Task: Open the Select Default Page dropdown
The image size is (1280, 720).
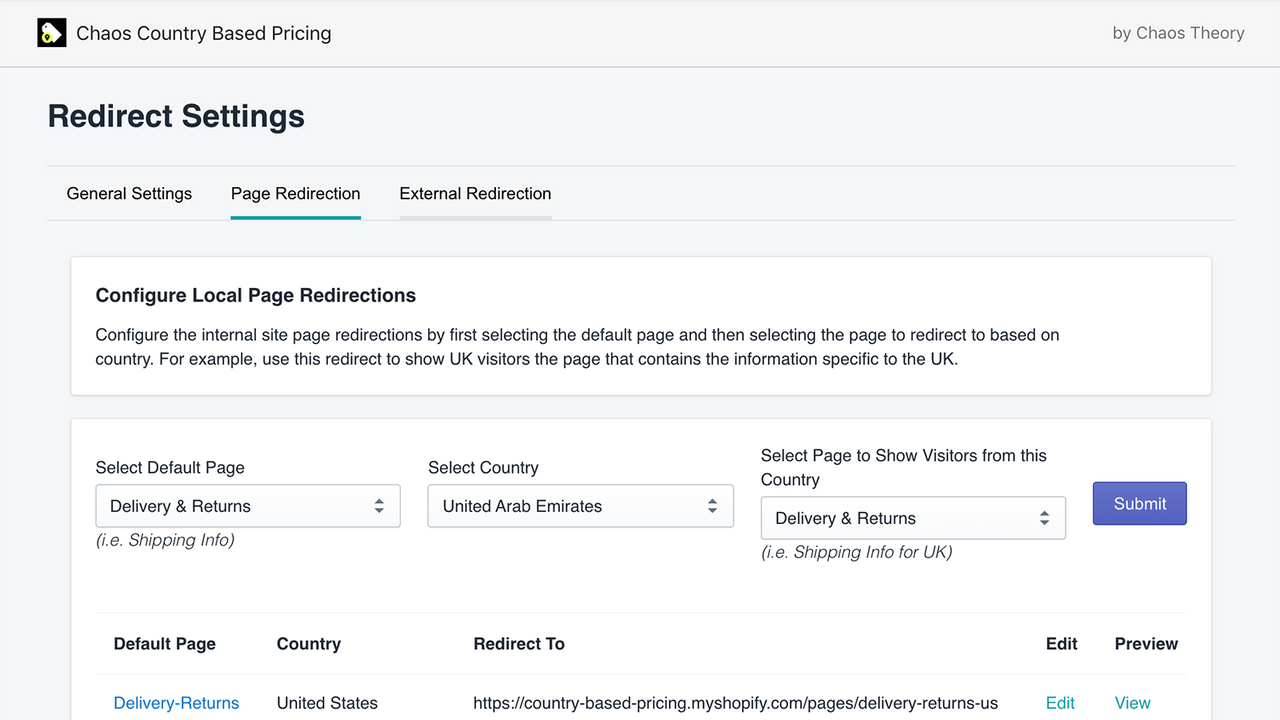Action: point(248,506)
